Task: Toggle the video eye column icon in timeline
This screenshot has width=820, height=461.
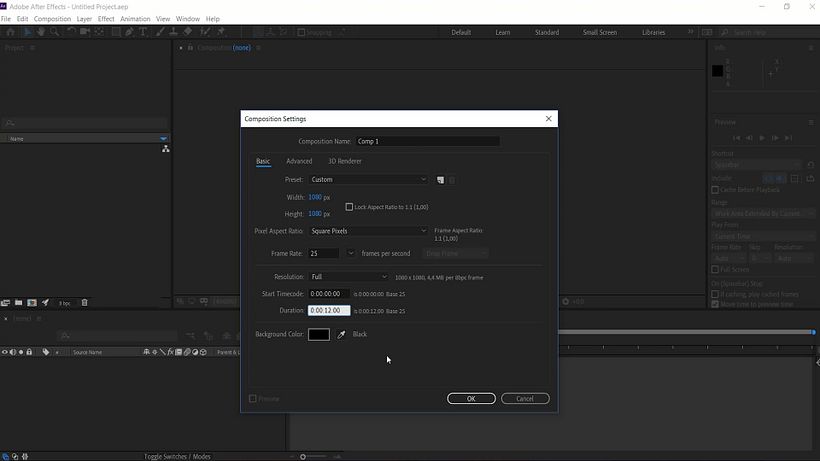Action: coord(5,352)
